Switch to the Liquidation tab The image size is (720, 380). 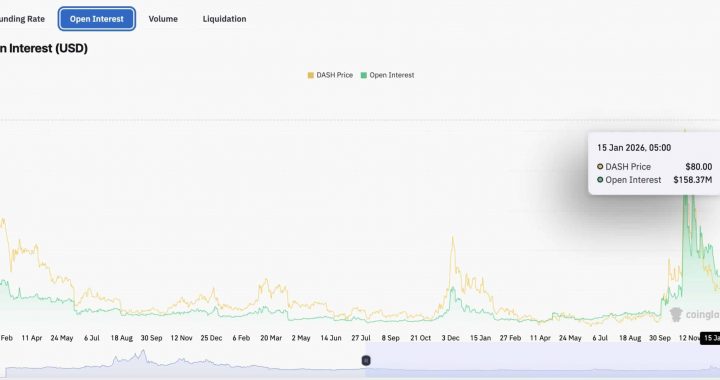pyautogui.click(x=225, y=19)
